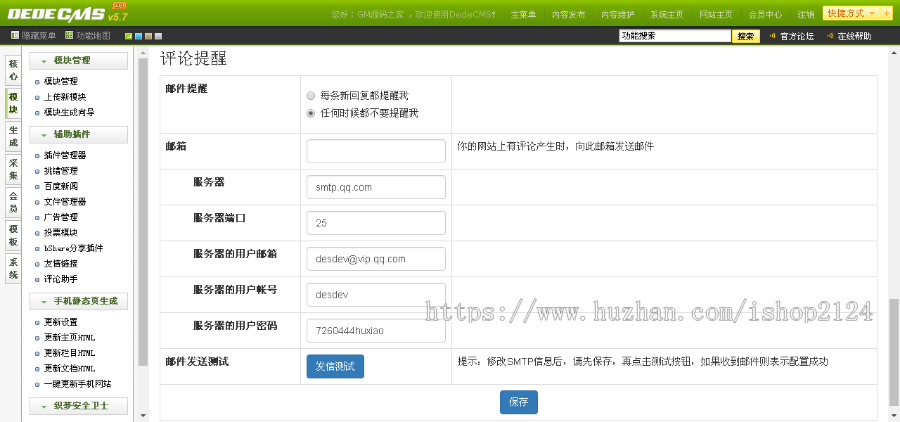Click the 搜索 search button
This screenshot has width=900, height=422.
[746, 36]
